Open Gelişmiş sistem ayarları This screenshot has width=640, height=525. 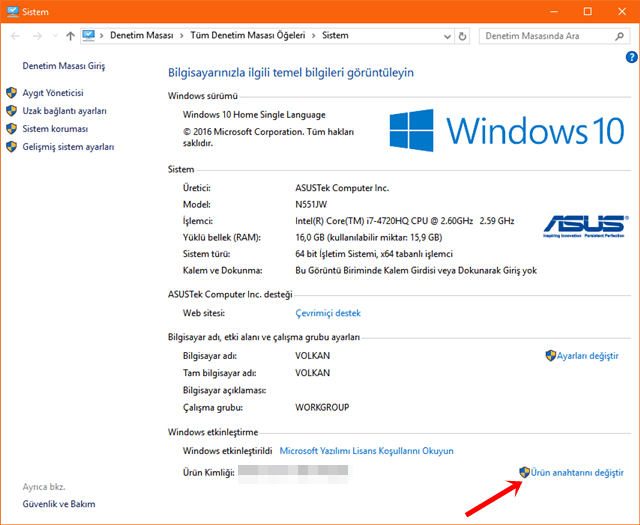pos(68,147)
